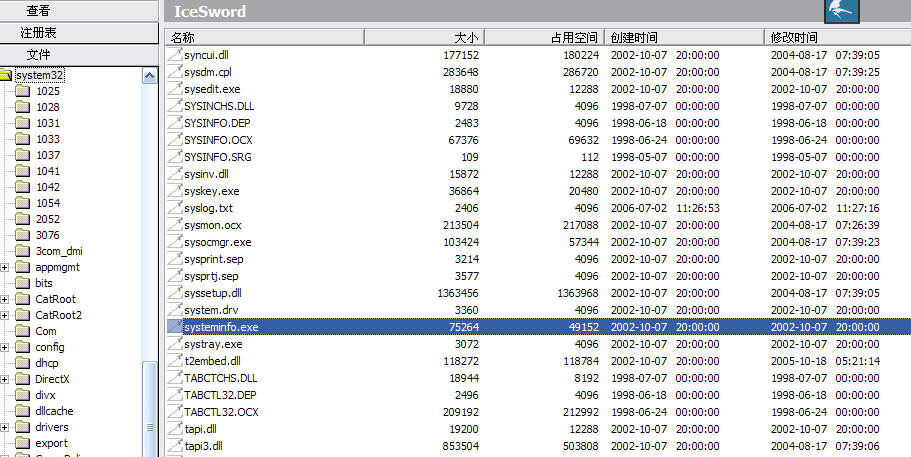Viewport: 911px width, 457px height.
Task: Sort files by 占用空间 column header
Action: pos(545,38)
